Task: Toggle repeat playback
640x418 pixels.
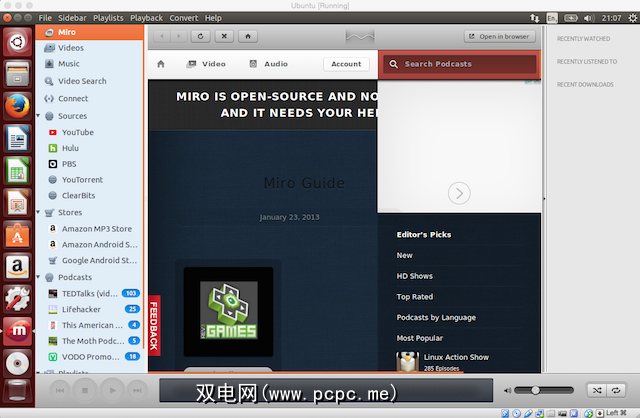Action: (x=616, y=391)
